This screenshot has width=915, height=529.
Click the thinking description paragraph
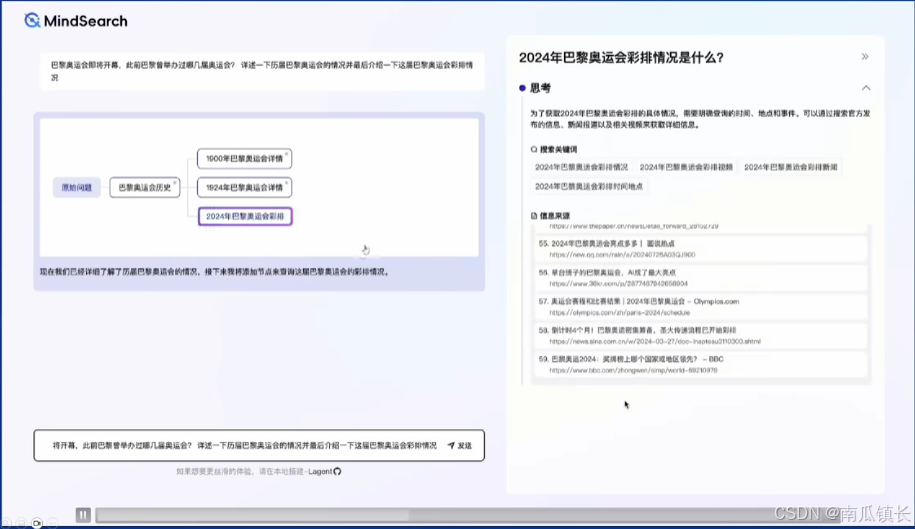[700, 119]
